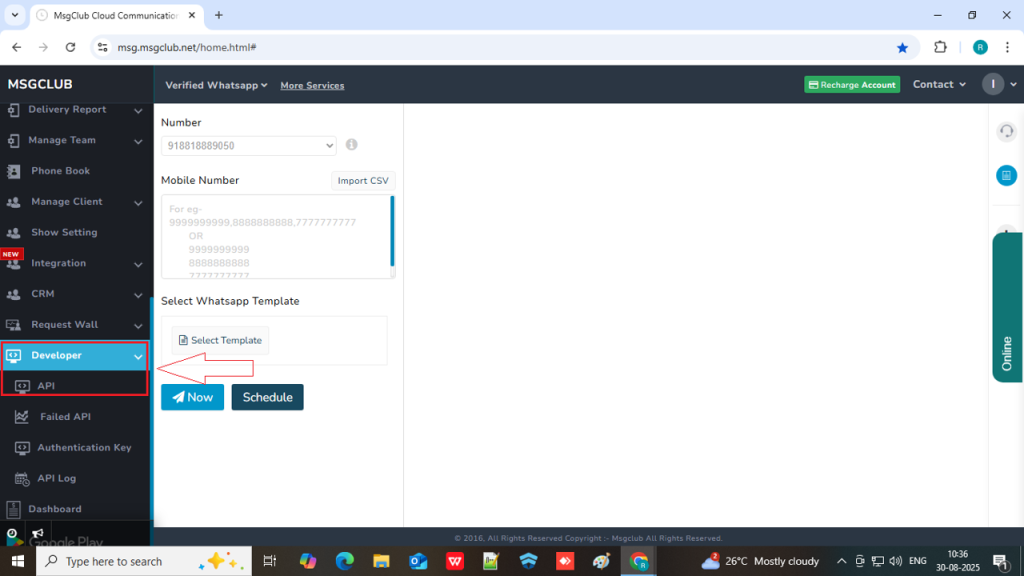Click the headset support icon on right edge

tap(1006, 131)
